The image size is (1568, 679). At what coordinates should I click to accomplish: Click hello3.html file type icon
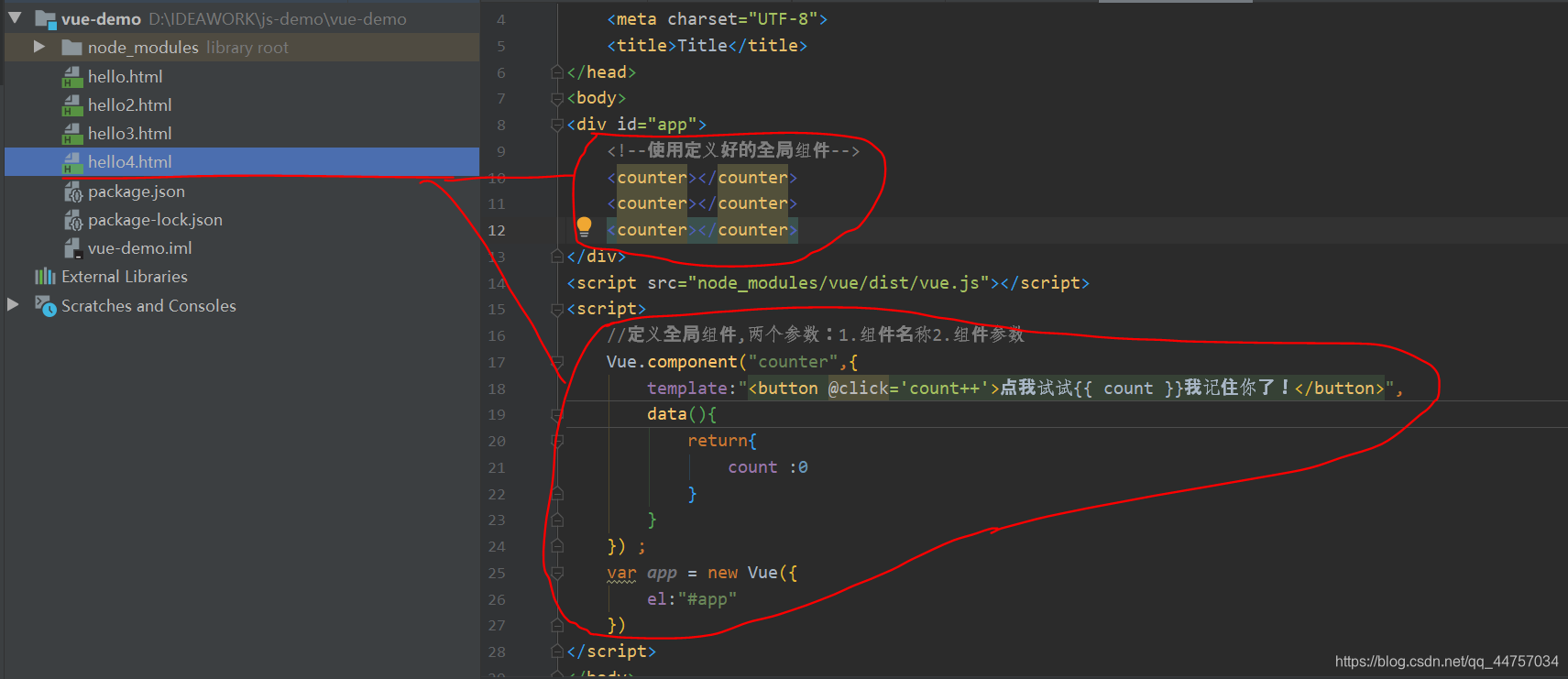tap(72, 134)
